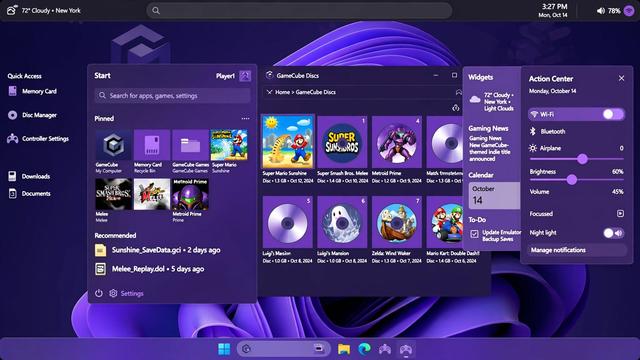This screenshot has width=640, height=360.
Task: Click the Settings gear in Start menu
Action: click(x=113, y=293)
